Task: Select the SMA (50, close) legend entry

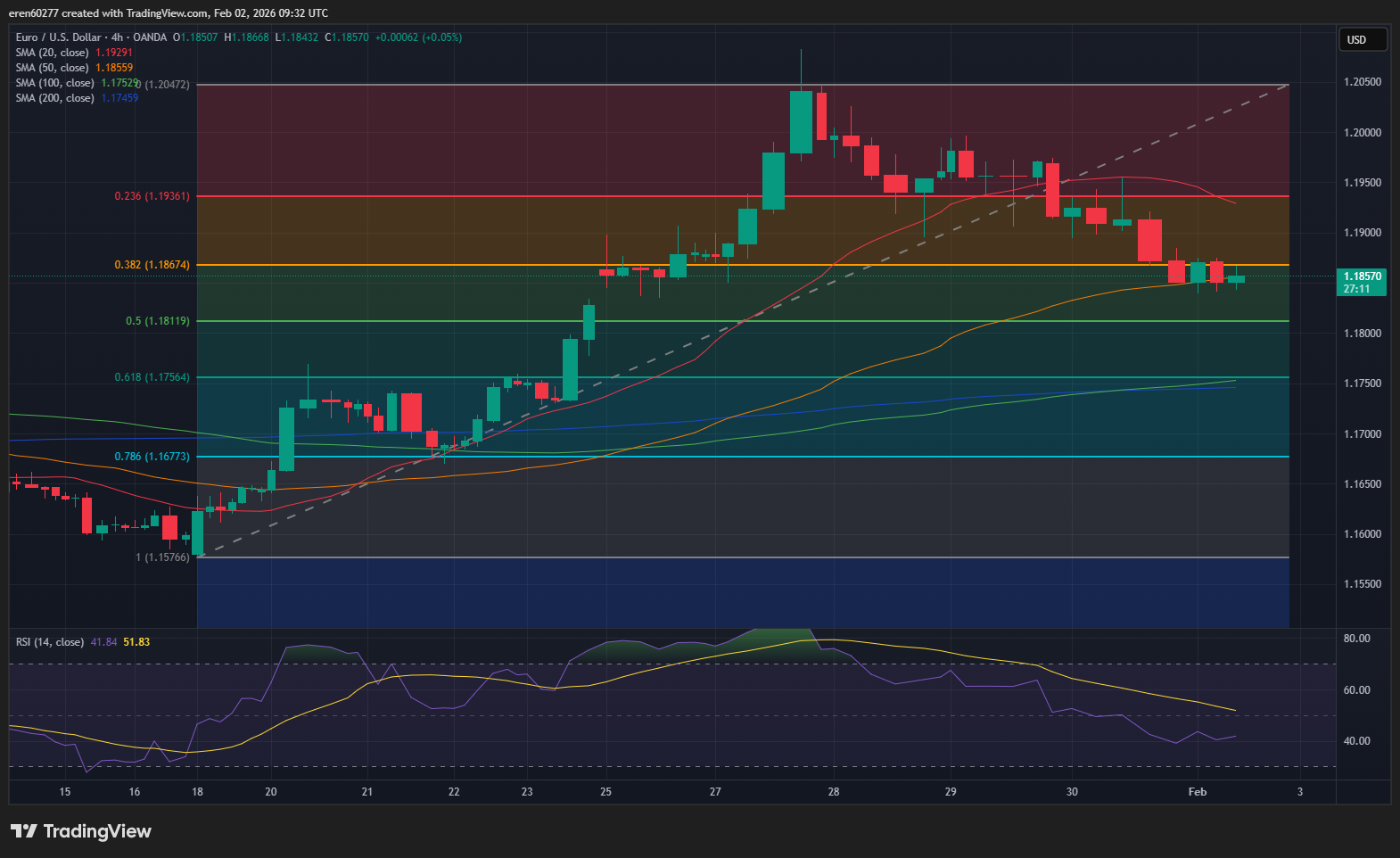Action: (52, 68)
